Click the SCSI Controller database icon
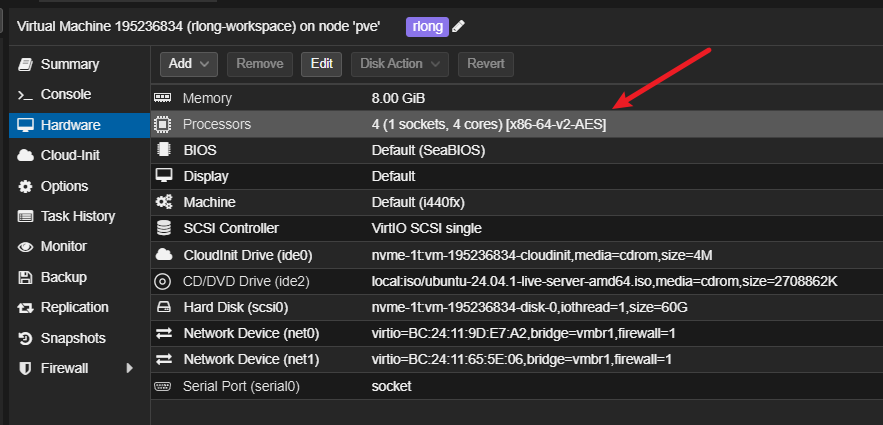Image resolution: width=883 pixels, height=425 pixels. 163,228
